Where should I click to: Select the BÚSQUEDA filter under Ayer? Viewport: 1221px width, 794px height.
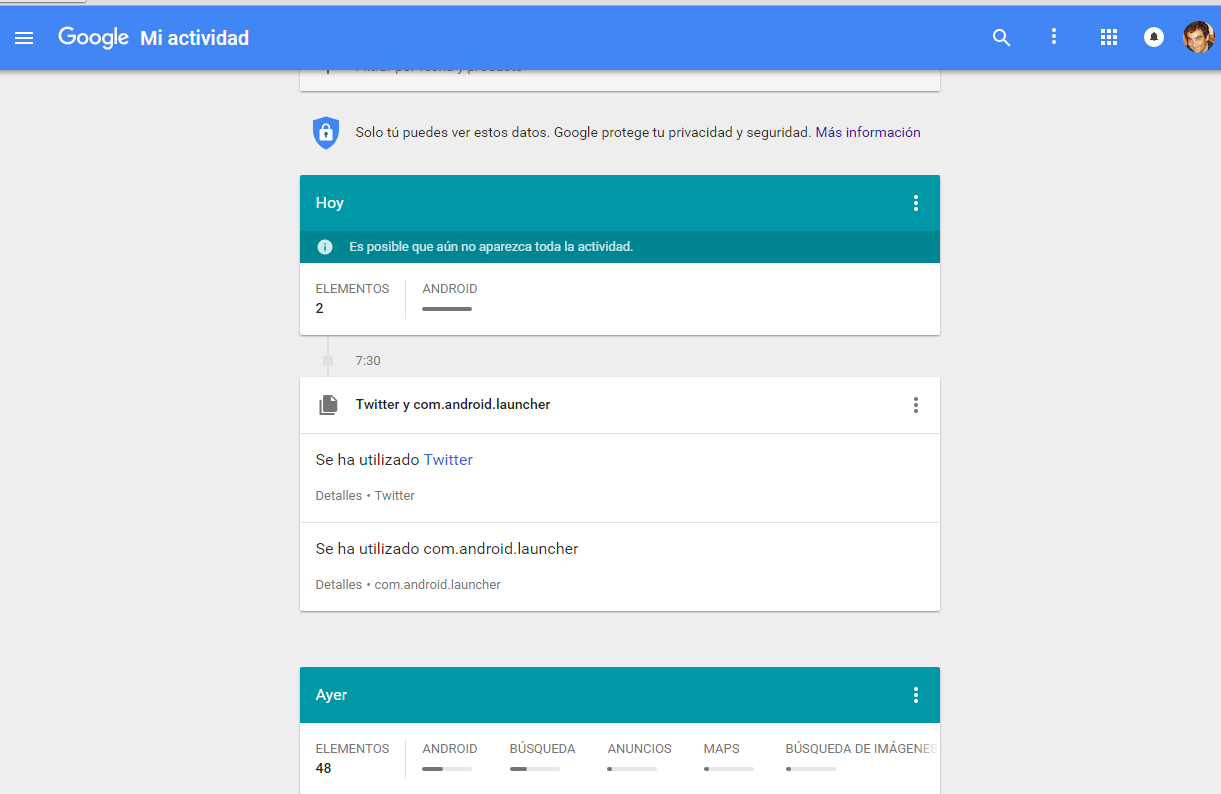pyautogui.click(x=542, y=749)
